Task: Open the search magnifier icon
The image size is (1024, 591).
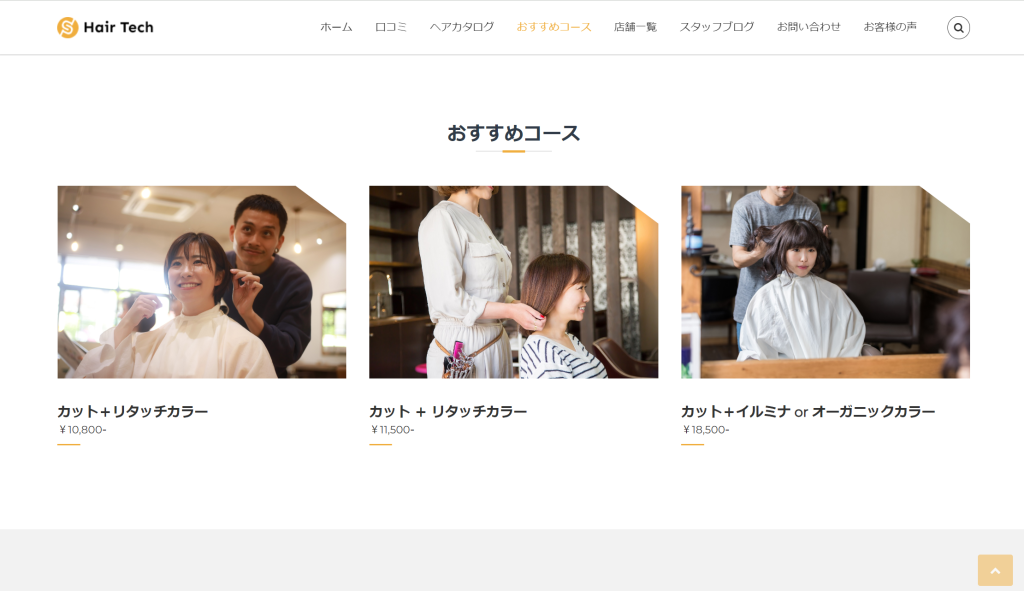Action: pyautogui.click(x=958, y=28)
